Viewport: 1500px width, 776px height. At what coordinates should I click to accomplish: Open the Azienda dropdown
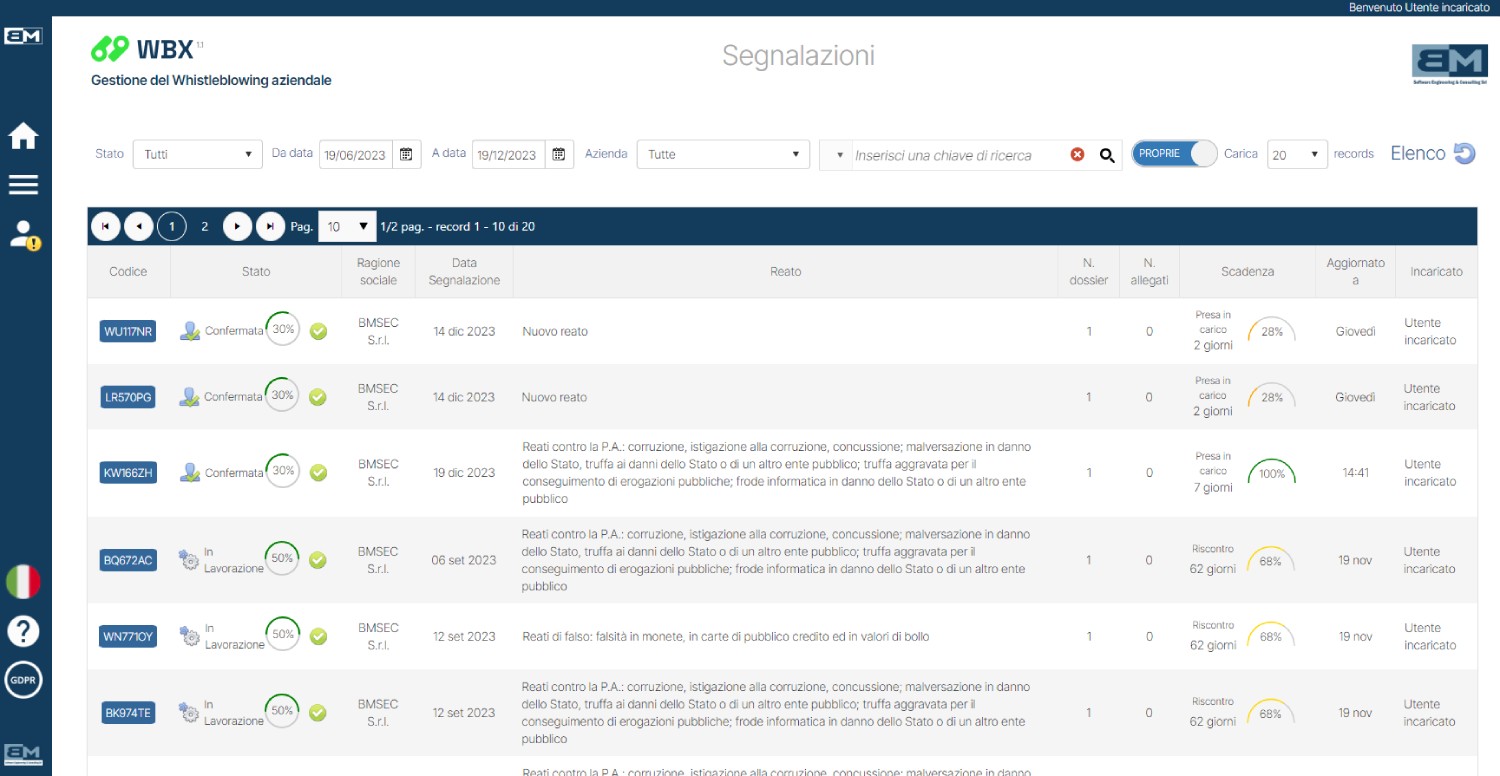pos(723,154)
